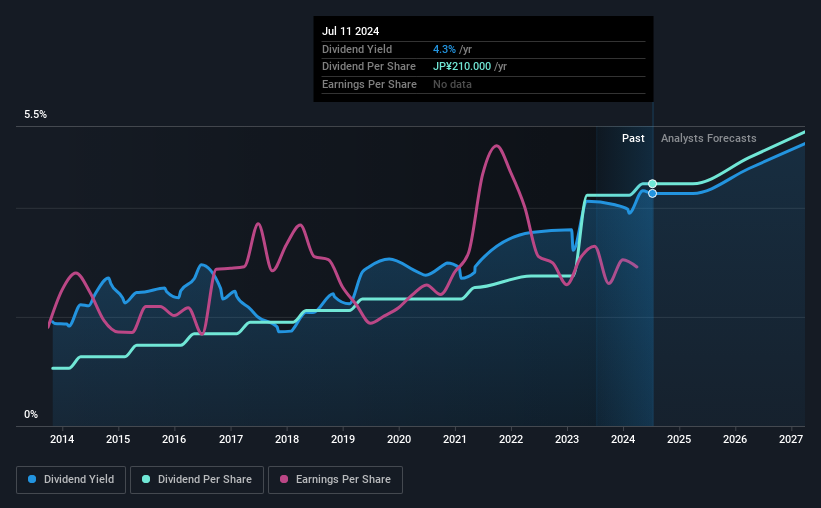Toggle the Dividend Yield legend button
The height and width of the screenshot is (508, 821).
click(x=71, y=479)
